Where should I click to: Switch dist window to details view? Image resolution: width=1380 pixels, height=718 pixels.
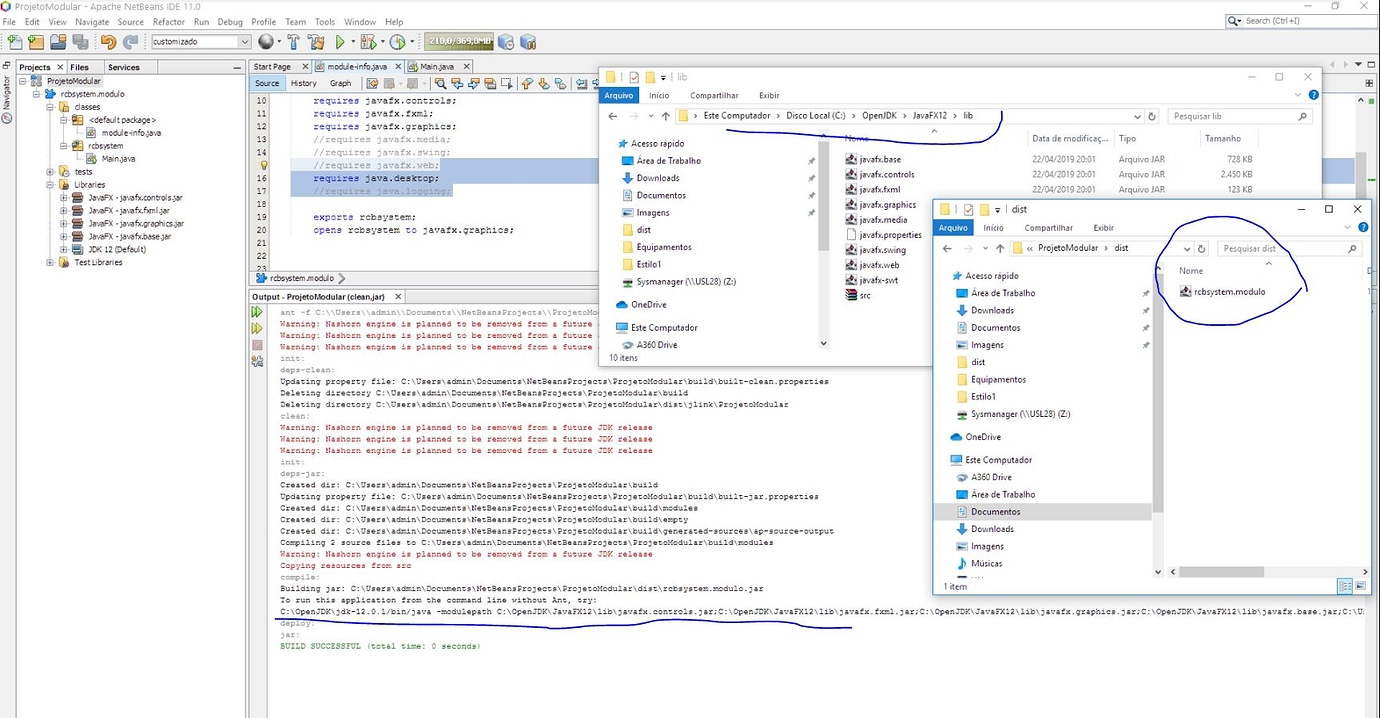click(1344, 586)
